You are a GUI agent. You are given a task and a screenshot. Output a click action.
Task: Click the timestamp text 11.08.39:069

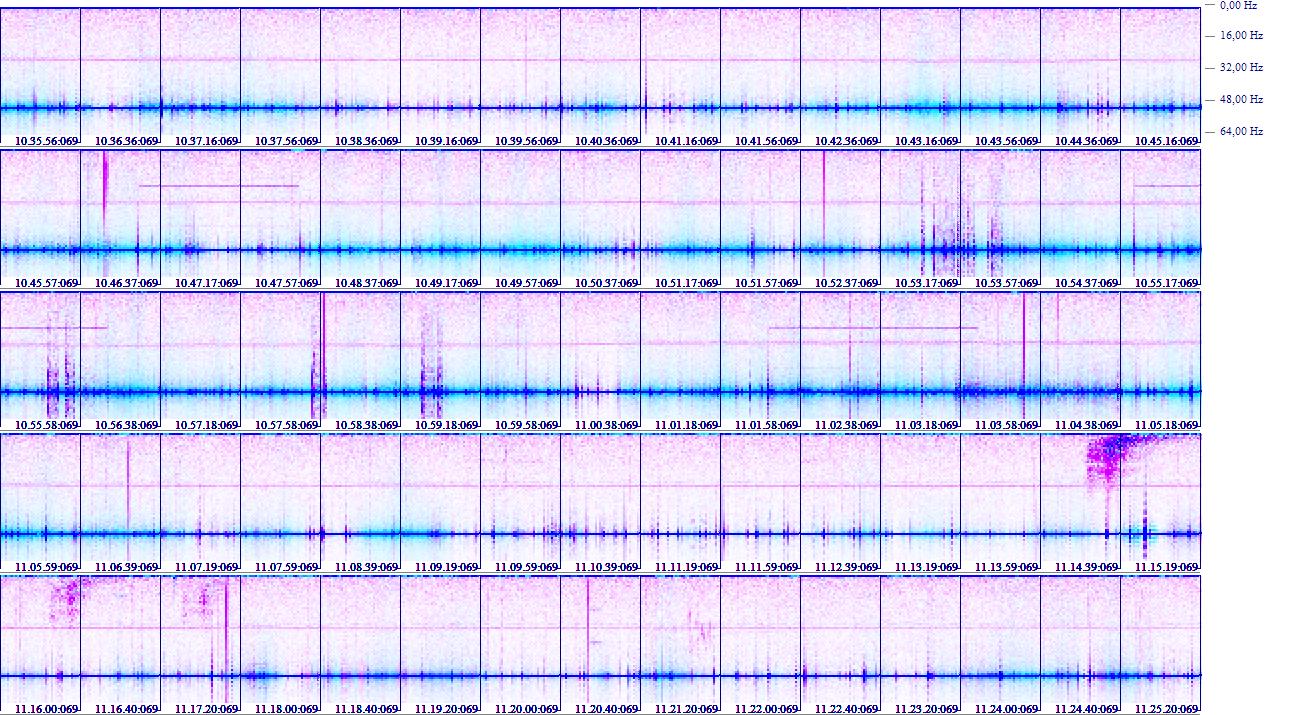(x=367, y=568)
